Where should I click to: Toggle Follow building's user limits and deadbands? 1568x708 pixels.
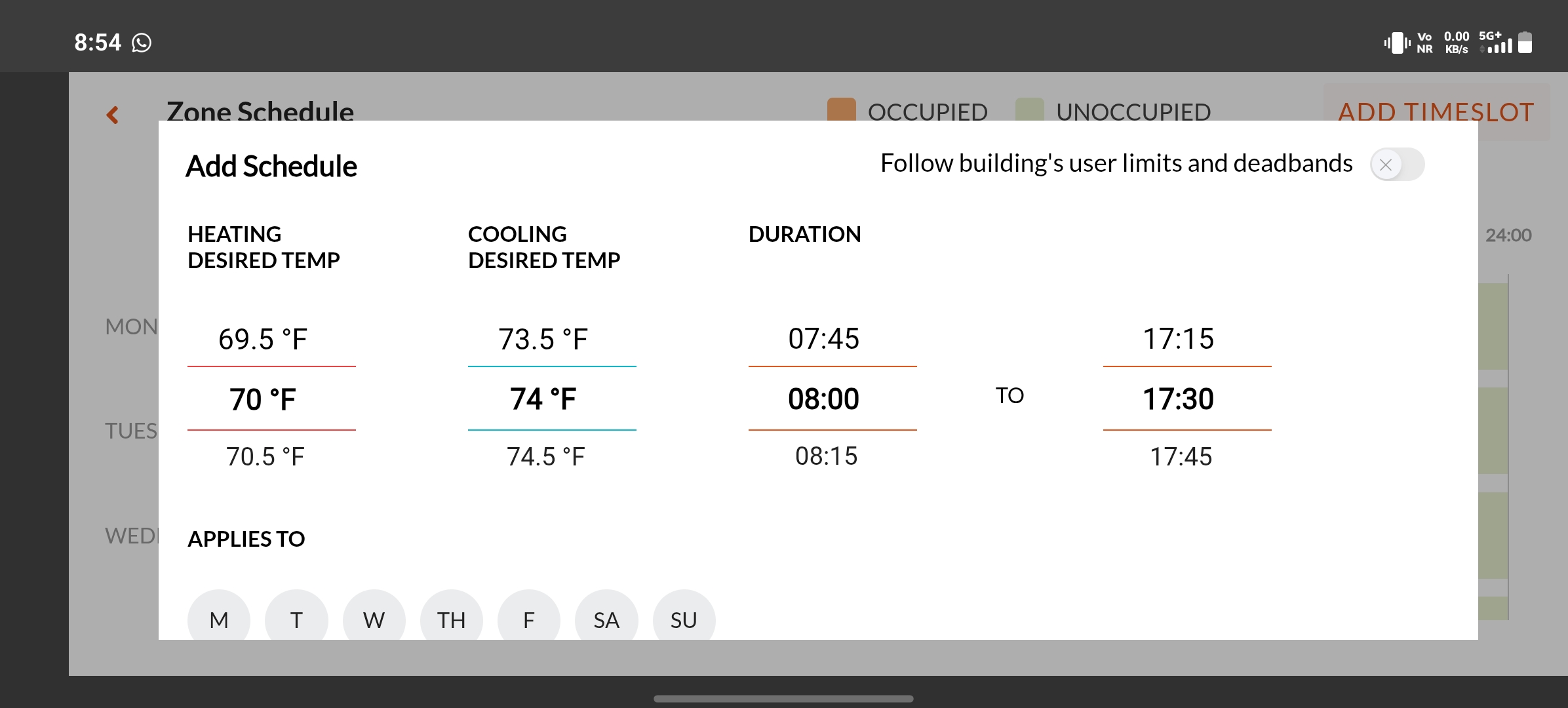point(1397,164)
